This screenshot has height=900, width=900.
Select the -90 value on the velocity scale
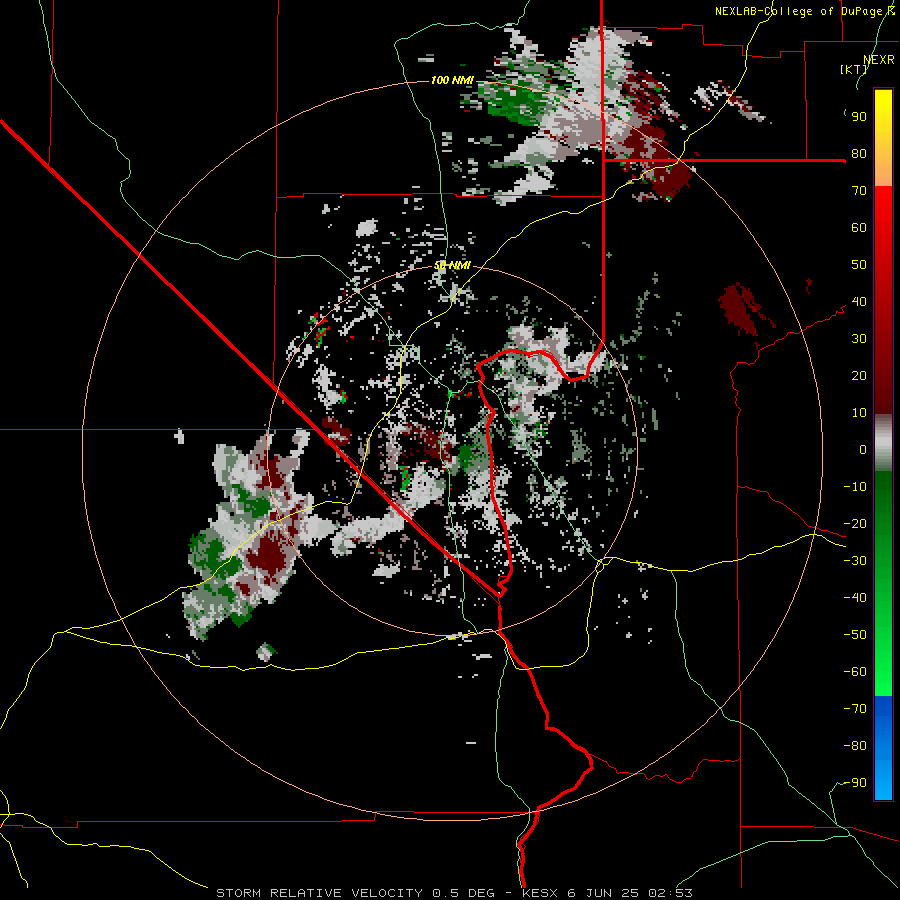855,783
